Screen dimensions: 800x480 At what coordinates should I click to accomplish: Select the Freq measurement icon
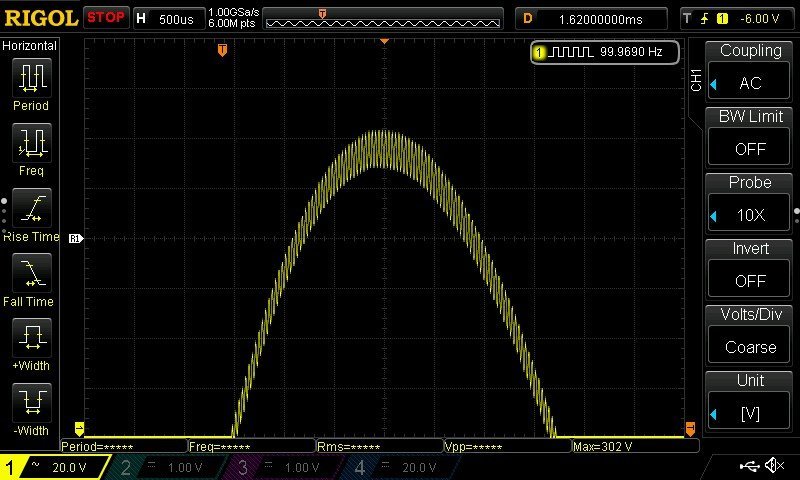coord(31,143)
